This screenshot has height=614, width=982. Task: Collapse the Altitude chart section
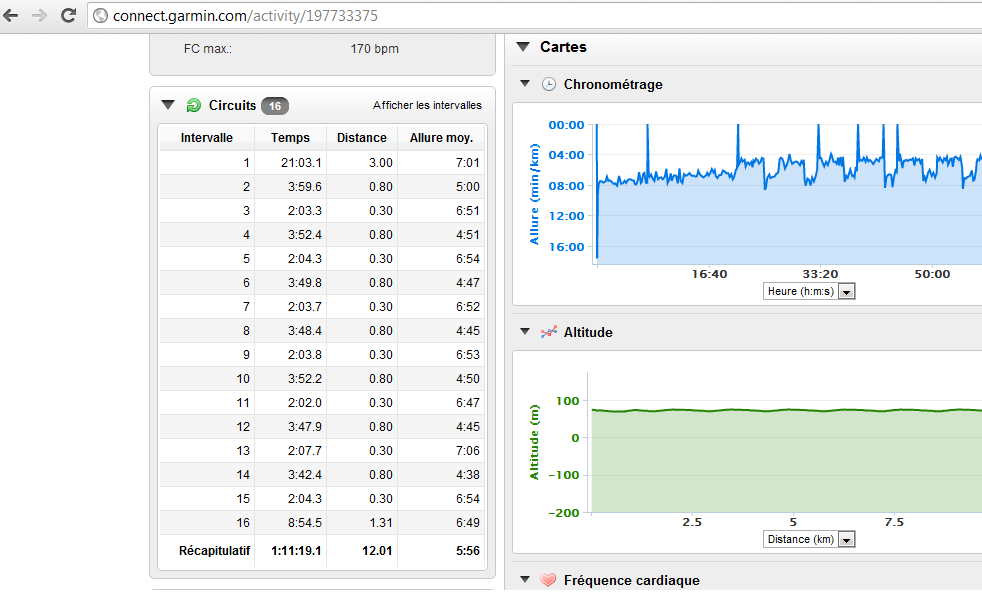(525, 331)
